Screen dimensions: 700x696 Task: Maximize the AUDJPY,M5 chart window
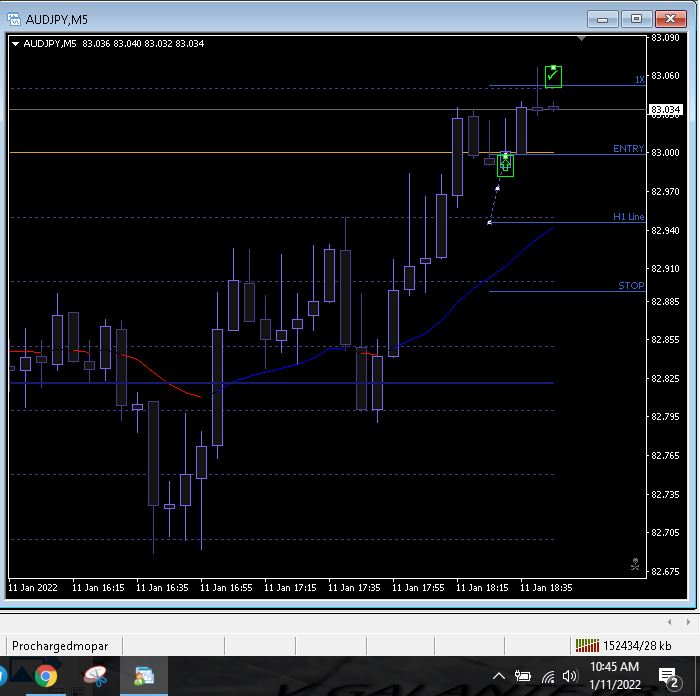pos(636,19)
